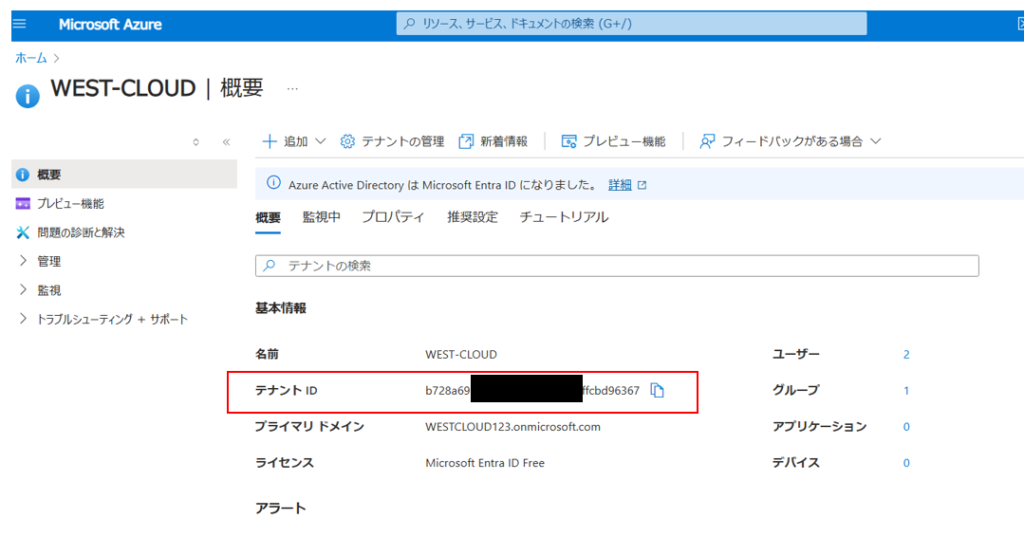1024x555 pixels.
Task: Select the 概要 tab
Action: click(268, 218)
